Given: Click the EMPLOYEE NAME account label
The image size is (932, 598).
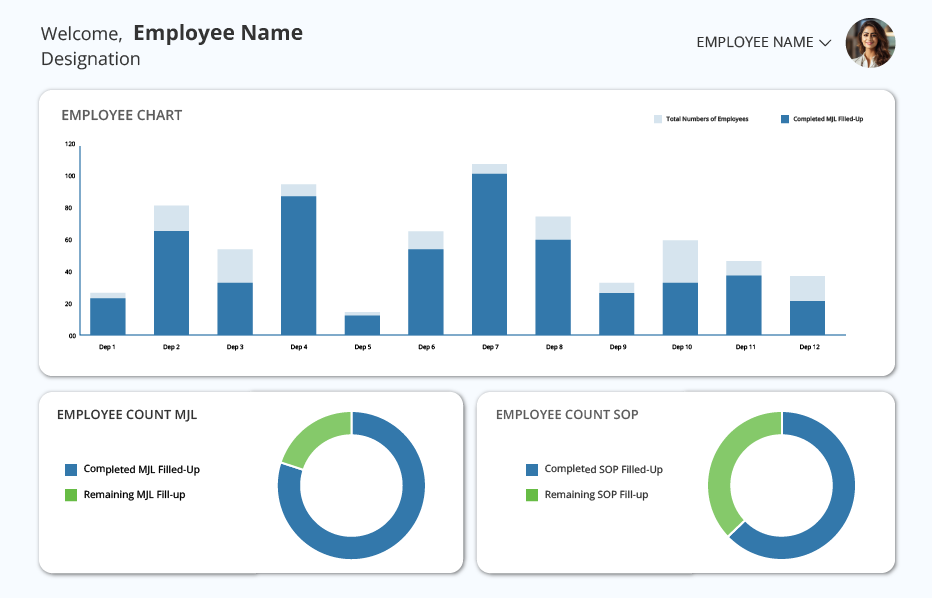Looking at the screenshot, I should click(x=755, y=42).
